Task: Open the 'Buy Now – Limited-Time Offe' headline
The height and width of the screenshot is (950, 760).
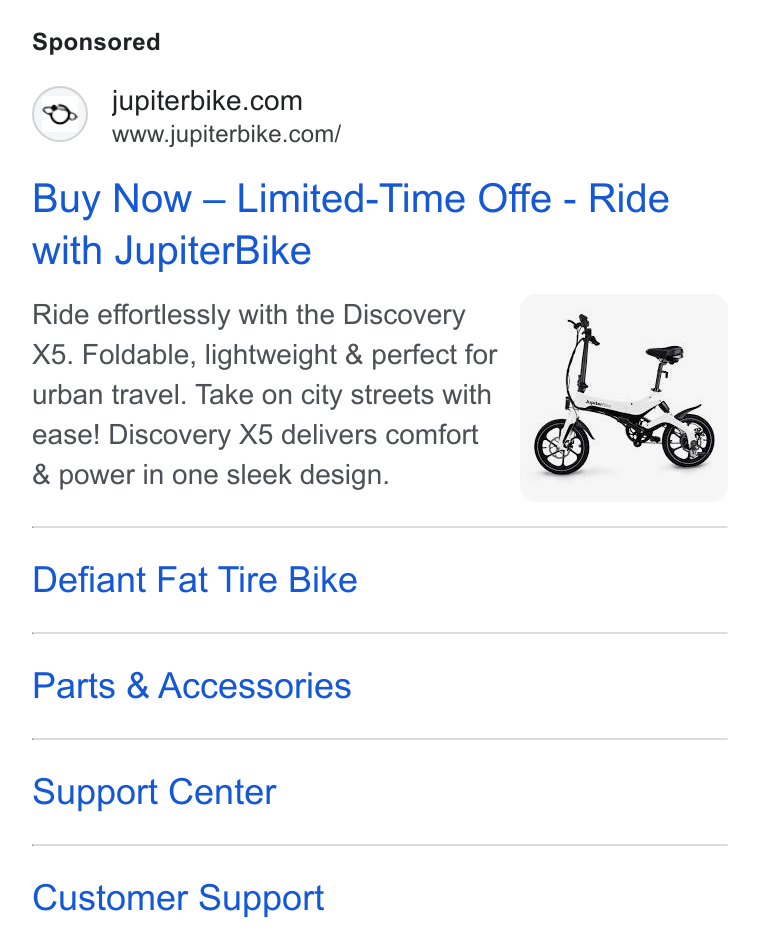Action: pyautogui.click(x=292, y=199)
